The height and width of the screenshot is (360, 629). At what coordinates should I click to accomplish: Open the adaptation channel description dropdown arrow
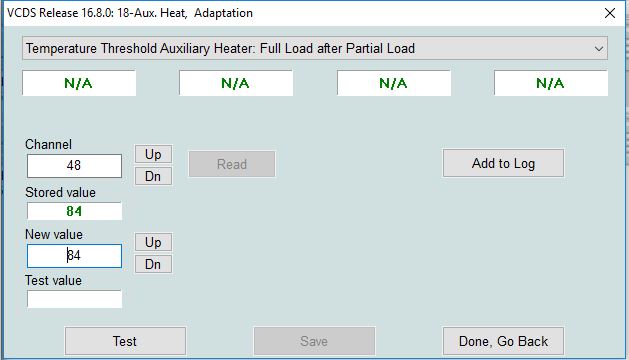click(599, 49)
